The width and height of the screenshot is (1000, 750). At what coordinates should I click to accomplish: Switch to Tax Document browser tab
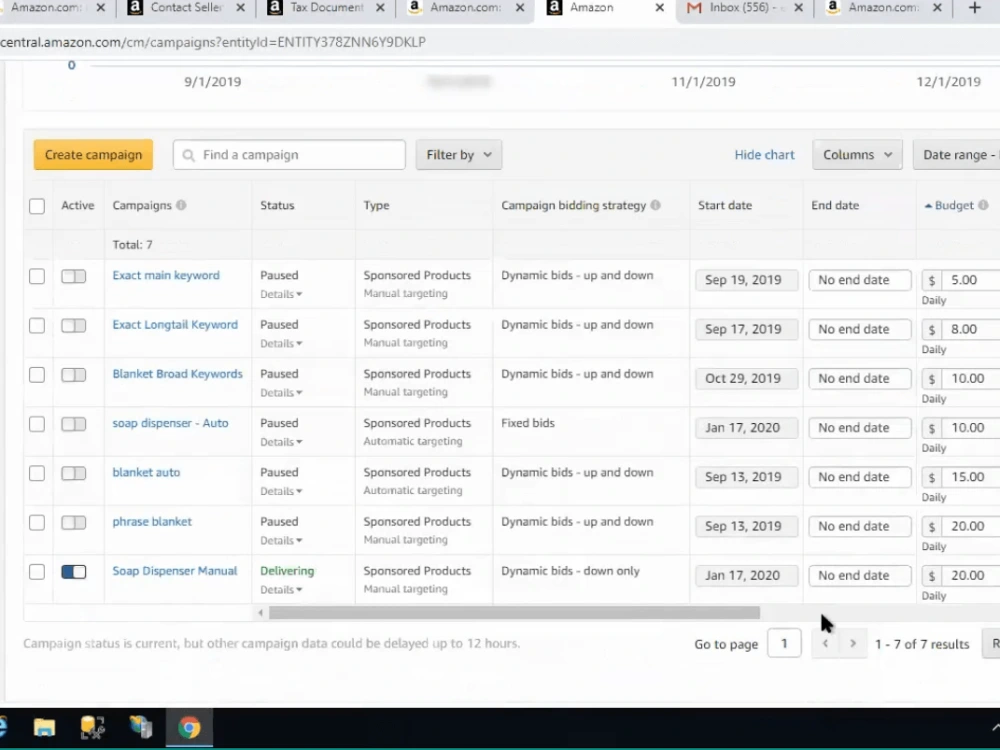point(325,8)
